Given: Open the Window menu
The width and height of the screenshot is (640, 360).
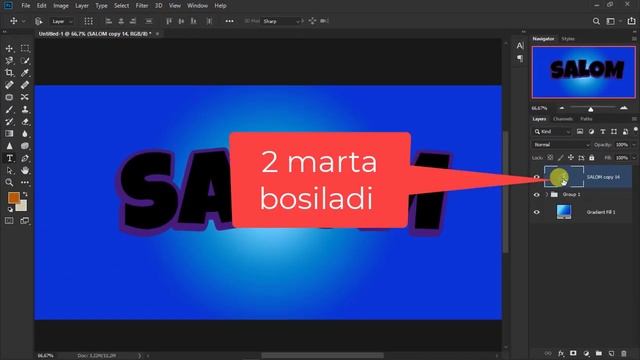Looking at the screenshot, I should (198, 6).
